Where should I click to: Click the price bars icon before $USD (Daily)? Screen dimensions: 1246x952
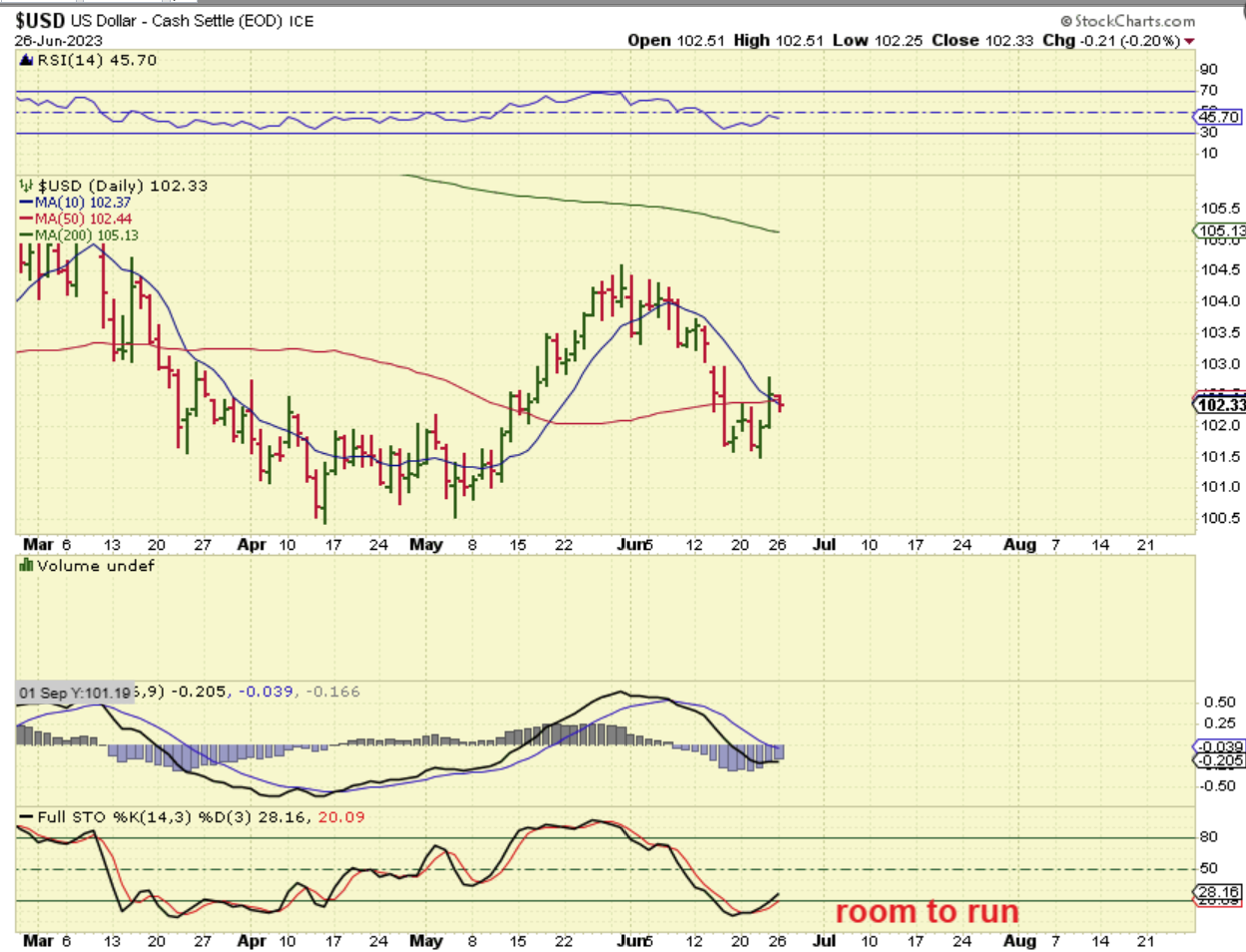click(27, 186)
